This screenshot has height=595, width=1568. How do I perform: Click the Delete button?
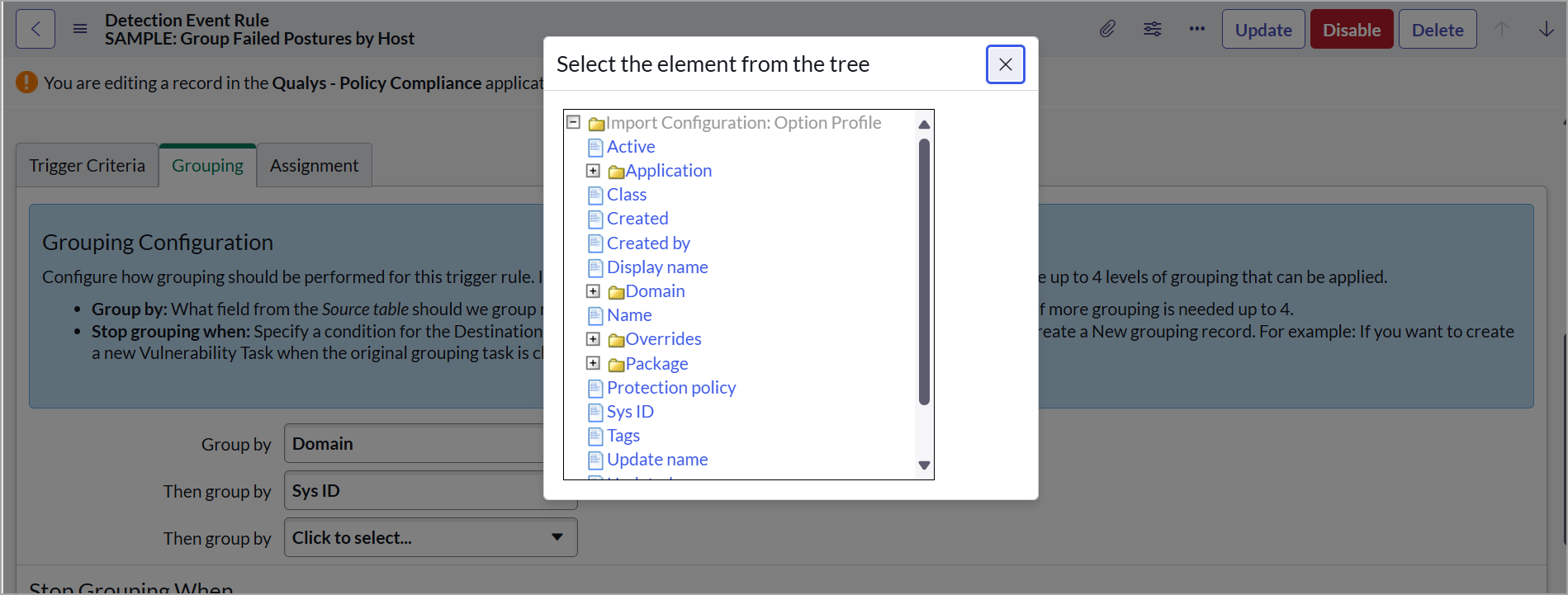(x=1438, y=30)
